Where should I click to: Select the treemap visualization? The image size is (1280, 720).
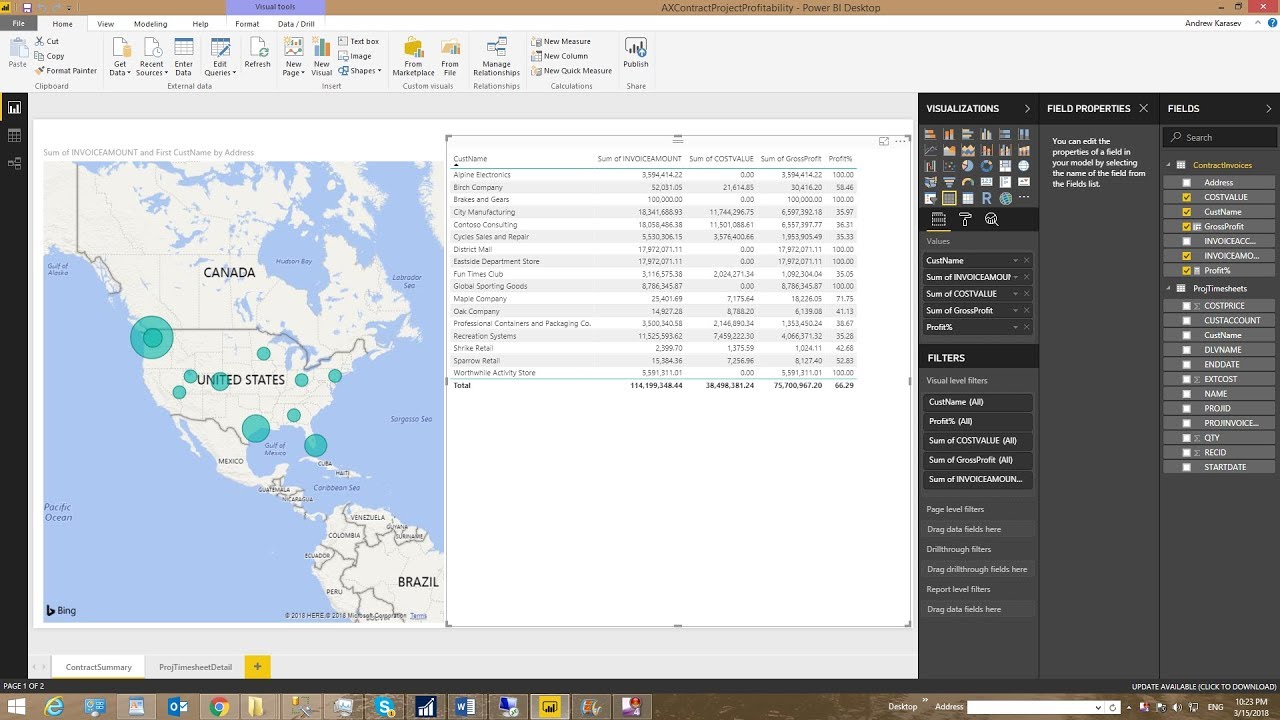pyautogui.click(x=1005, y=166)
